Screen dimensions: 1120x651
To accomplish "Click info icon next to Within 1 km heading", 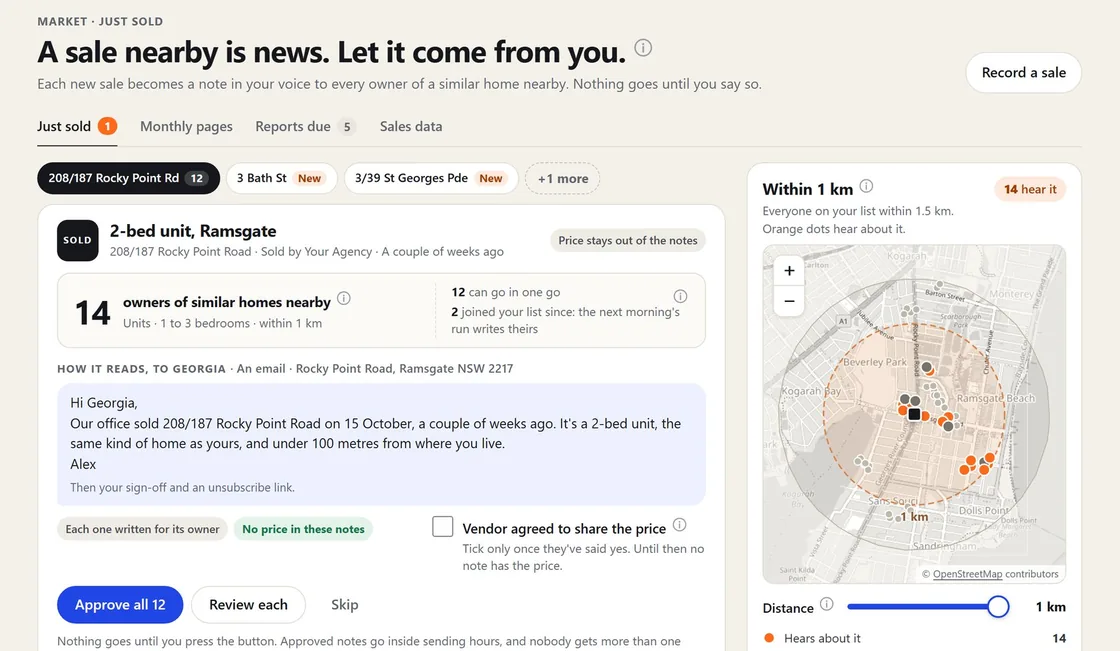I will (x=866, y=186).
